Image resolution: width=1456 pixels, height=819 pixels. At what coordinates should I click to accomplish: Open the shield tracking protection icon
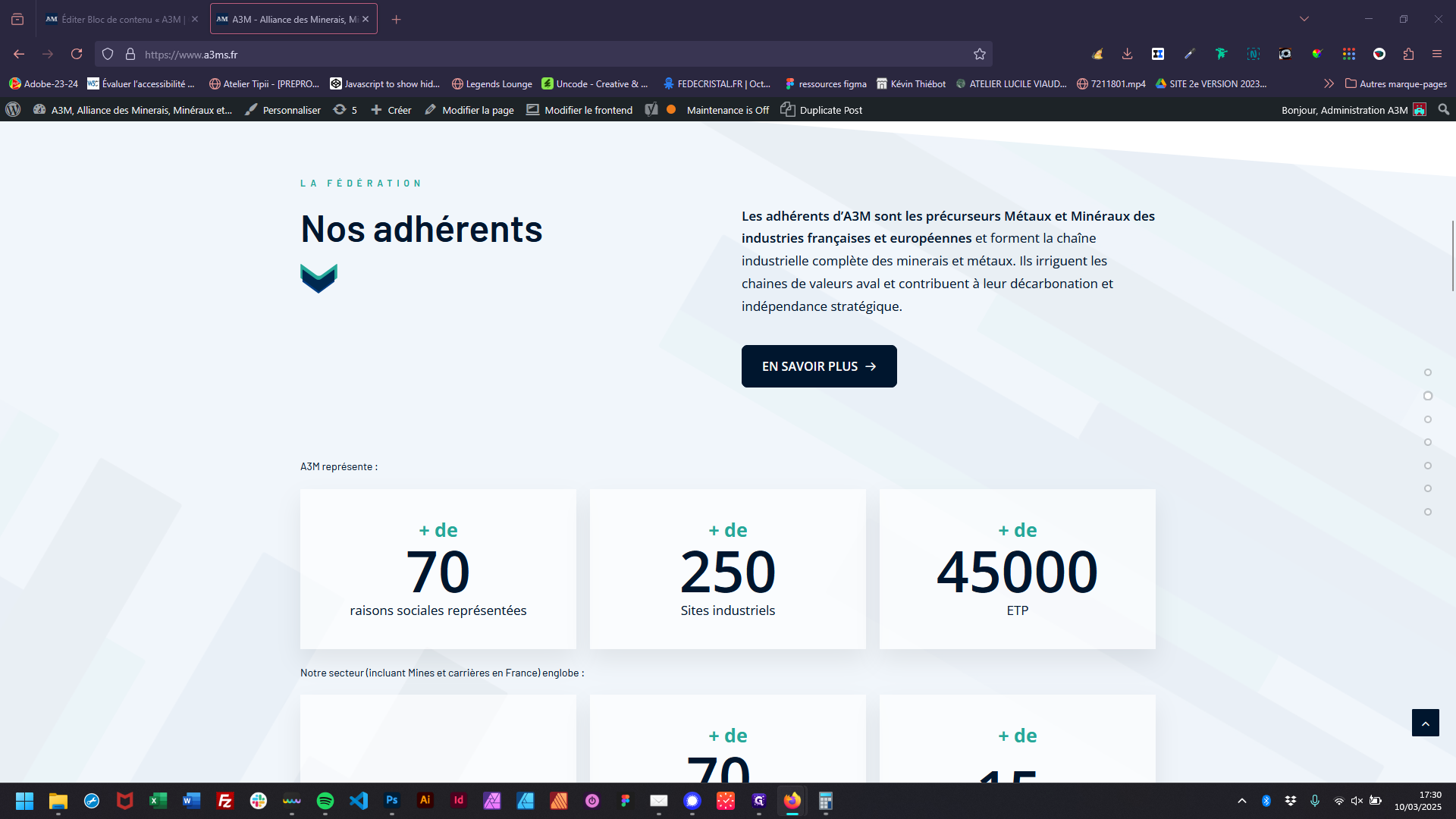108,54
